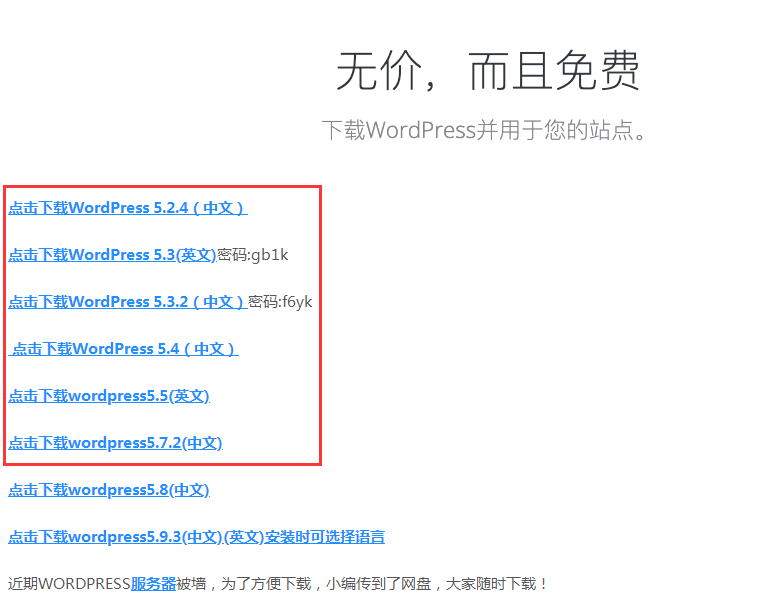
Task: Click the 为了方便下载 phrase in the paragraph
Action: tap(266, 584)
